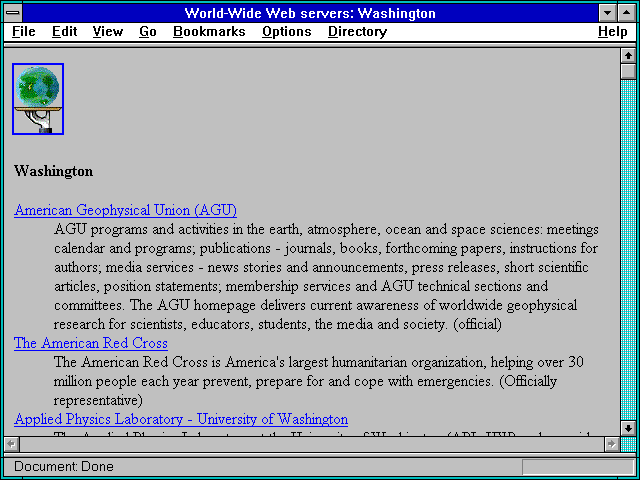This screenshot has width=640, height=480.
Task: Click the 'World-Wide Web servers: Washington' title bar
Action: [x=310, y=13]
